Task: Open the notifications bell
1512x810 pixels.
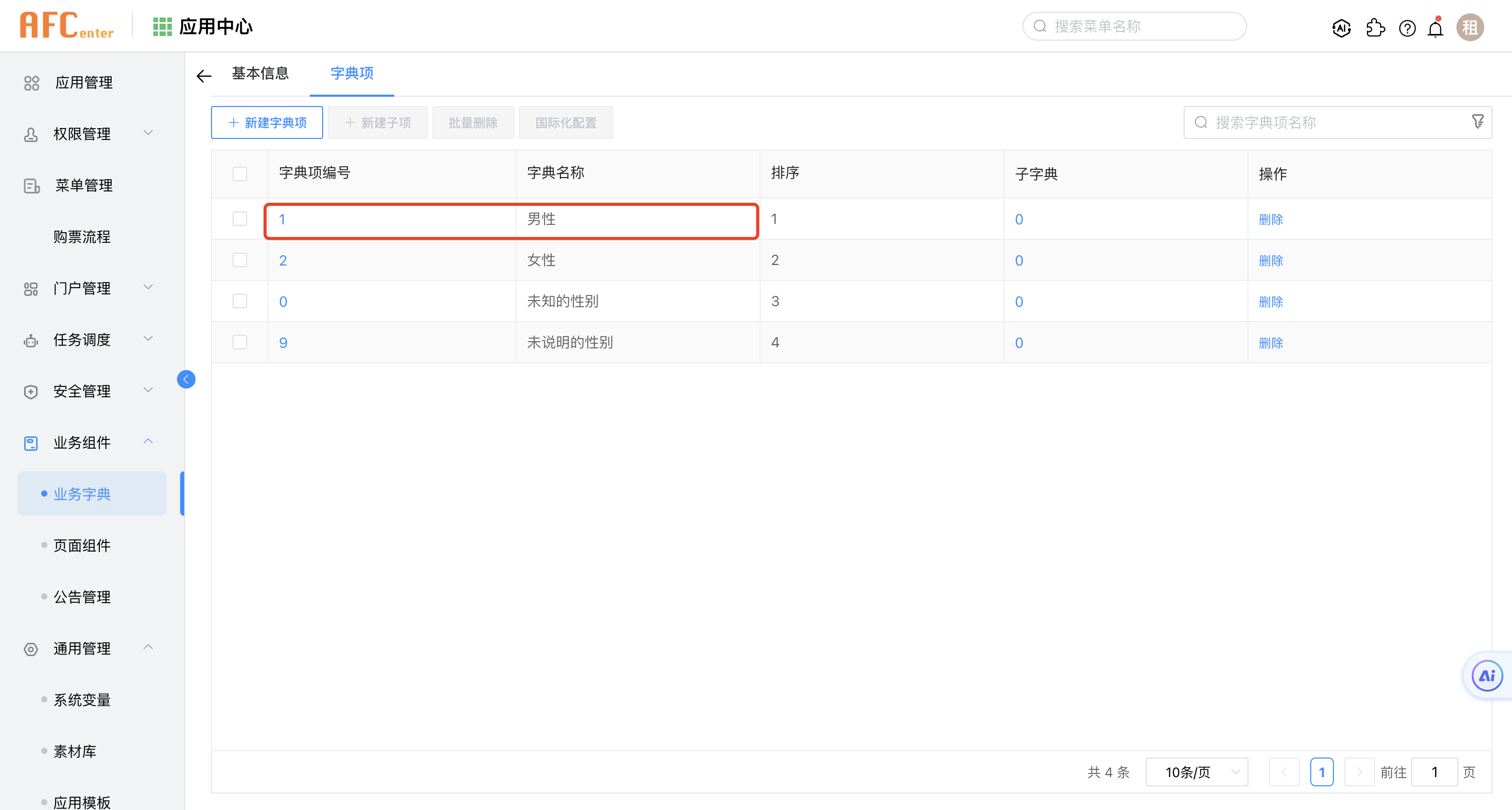Action: coord(1435,28)
